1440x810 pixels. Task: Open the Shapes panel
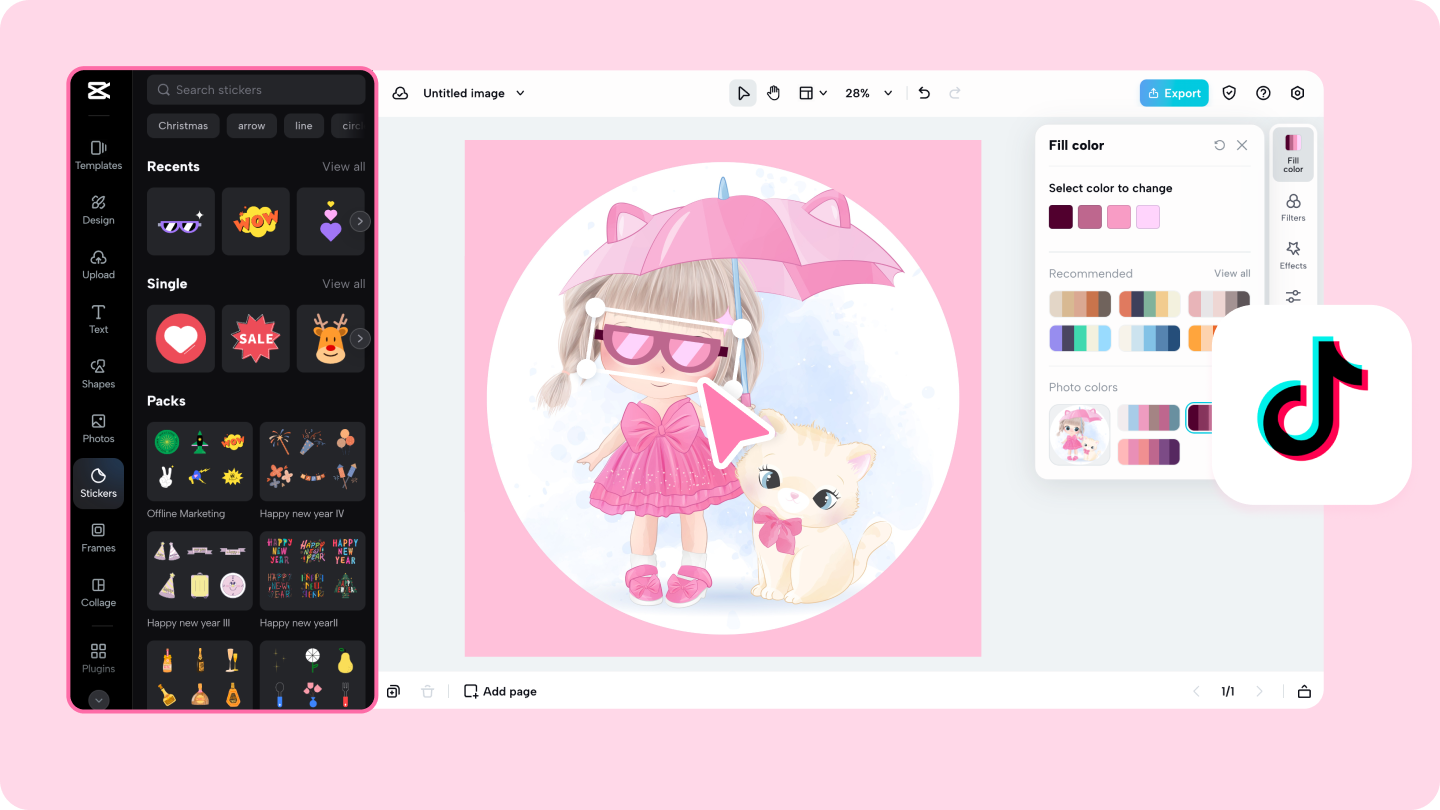pos(98,374)
